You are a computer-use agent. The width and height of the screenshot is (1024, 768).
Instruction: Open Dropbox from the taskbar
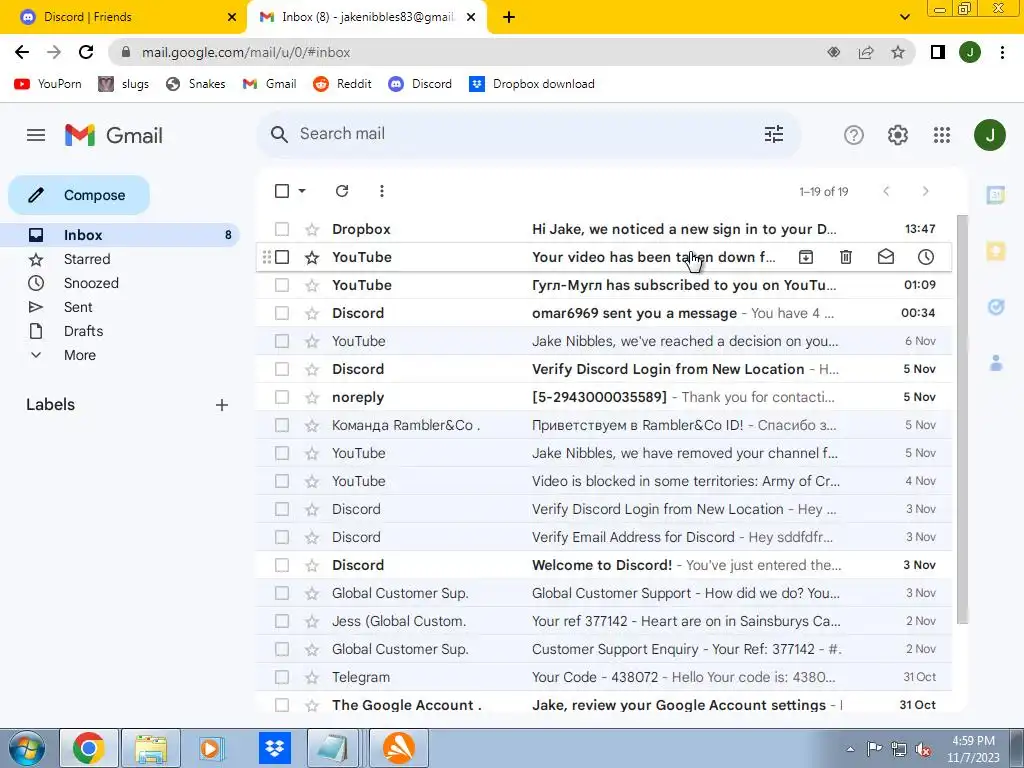274,748
